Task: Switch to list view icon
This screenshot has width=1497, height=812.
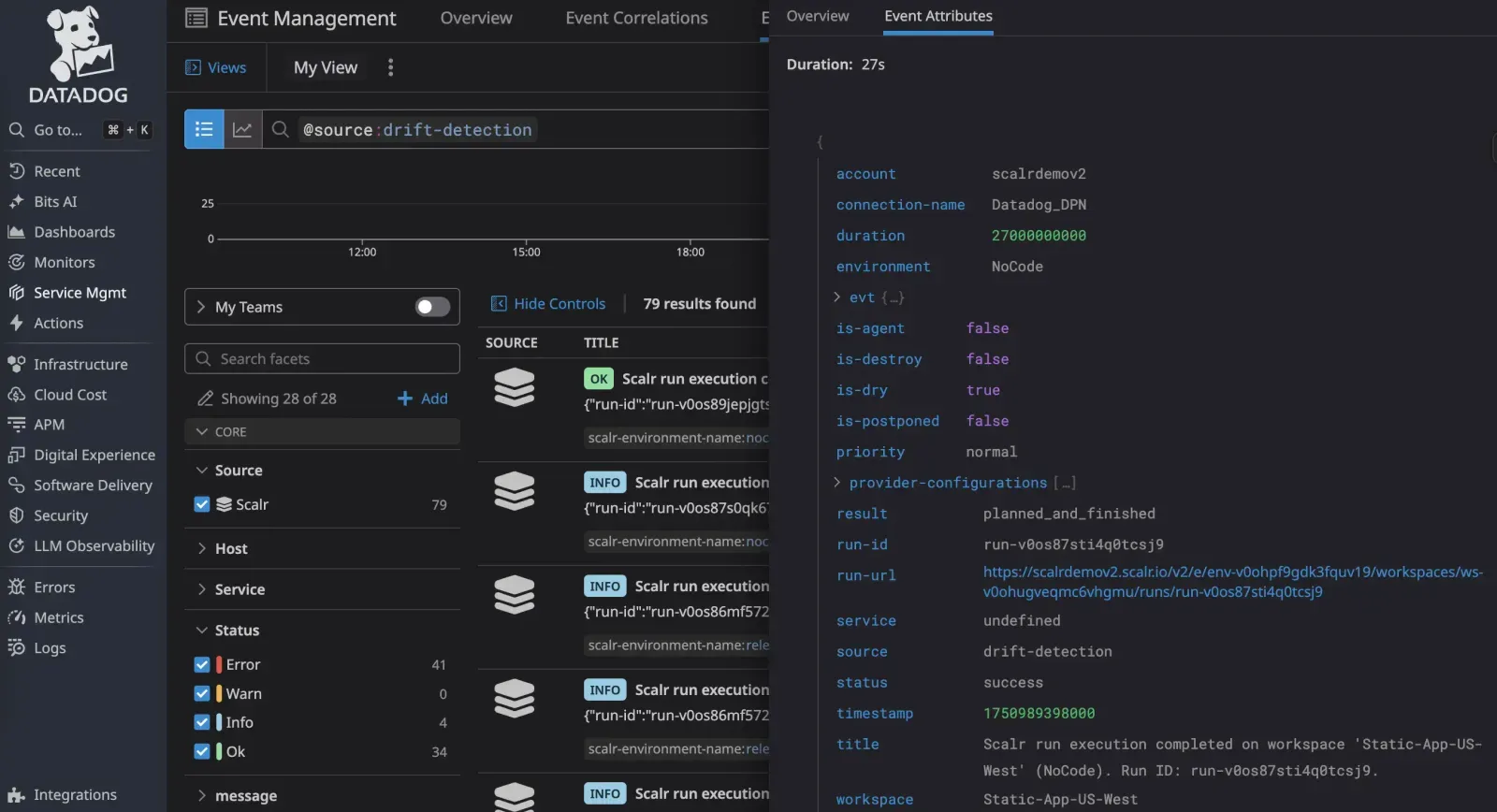Action: pyautogui.click(x=204, y=129)
